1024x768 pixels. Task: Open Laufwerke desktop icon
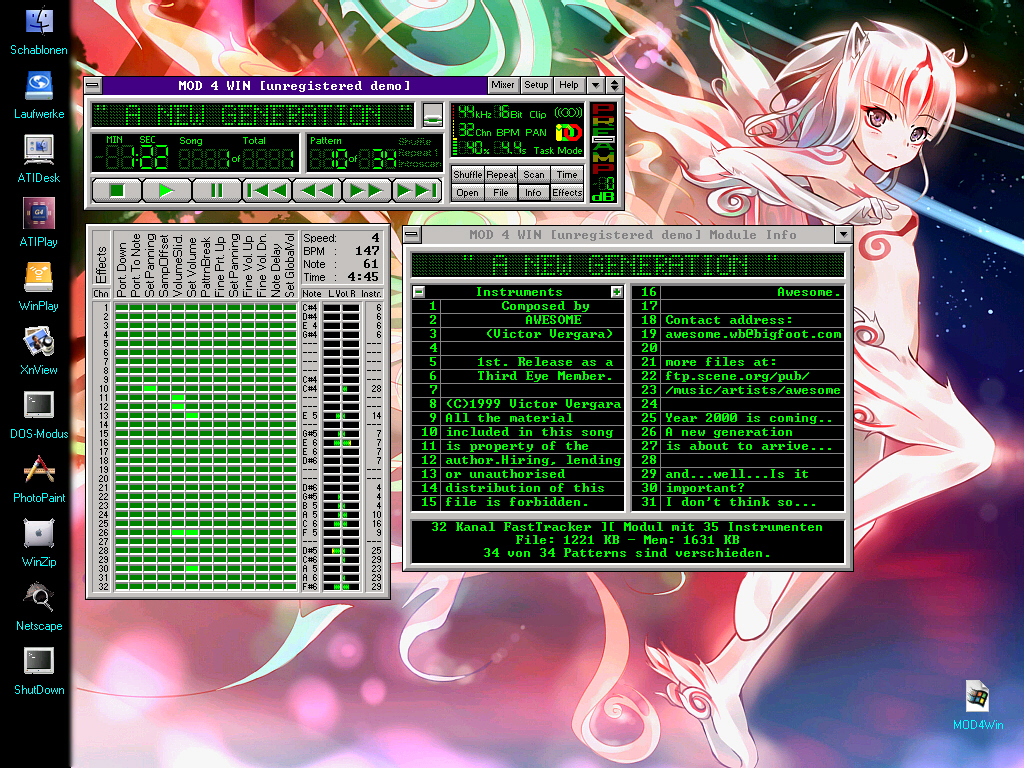point(39,95)
